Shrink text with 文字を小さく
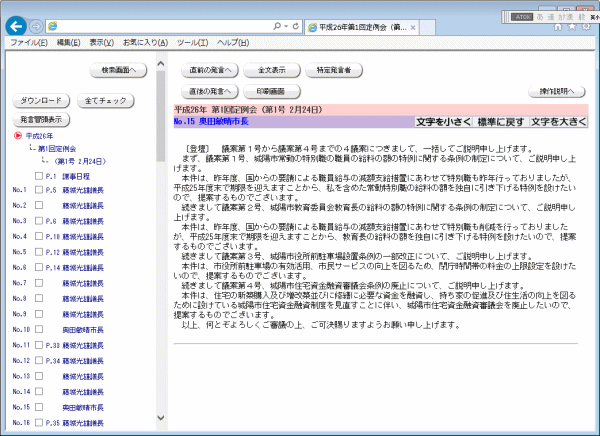Screen dimensions: 600x436 tap(443, 122)
